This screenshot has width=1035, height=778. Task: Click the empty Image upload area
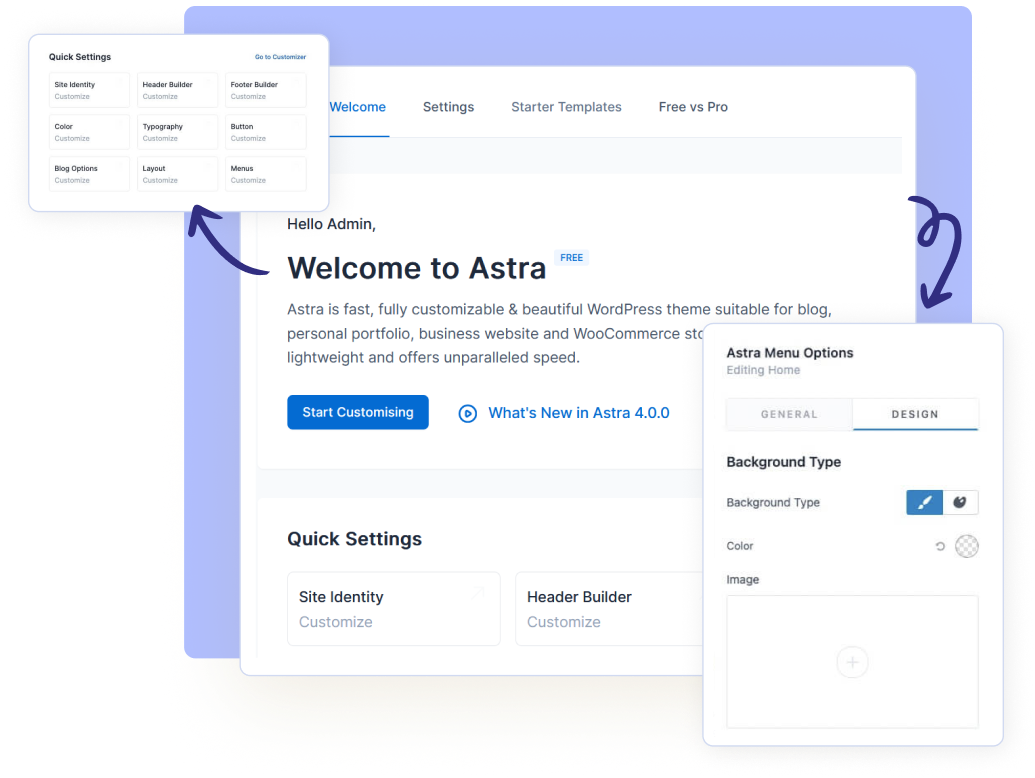pos(852,662)
